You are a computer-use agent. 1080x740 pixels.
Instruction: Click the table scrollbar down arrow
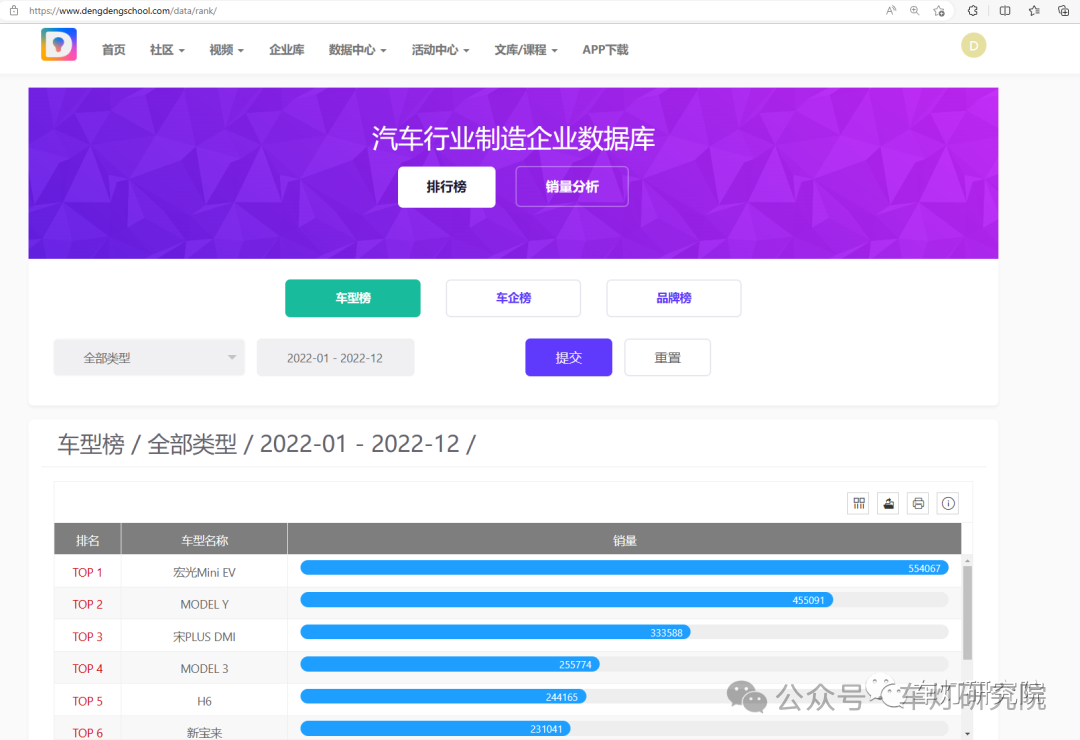tap(967, 734)
